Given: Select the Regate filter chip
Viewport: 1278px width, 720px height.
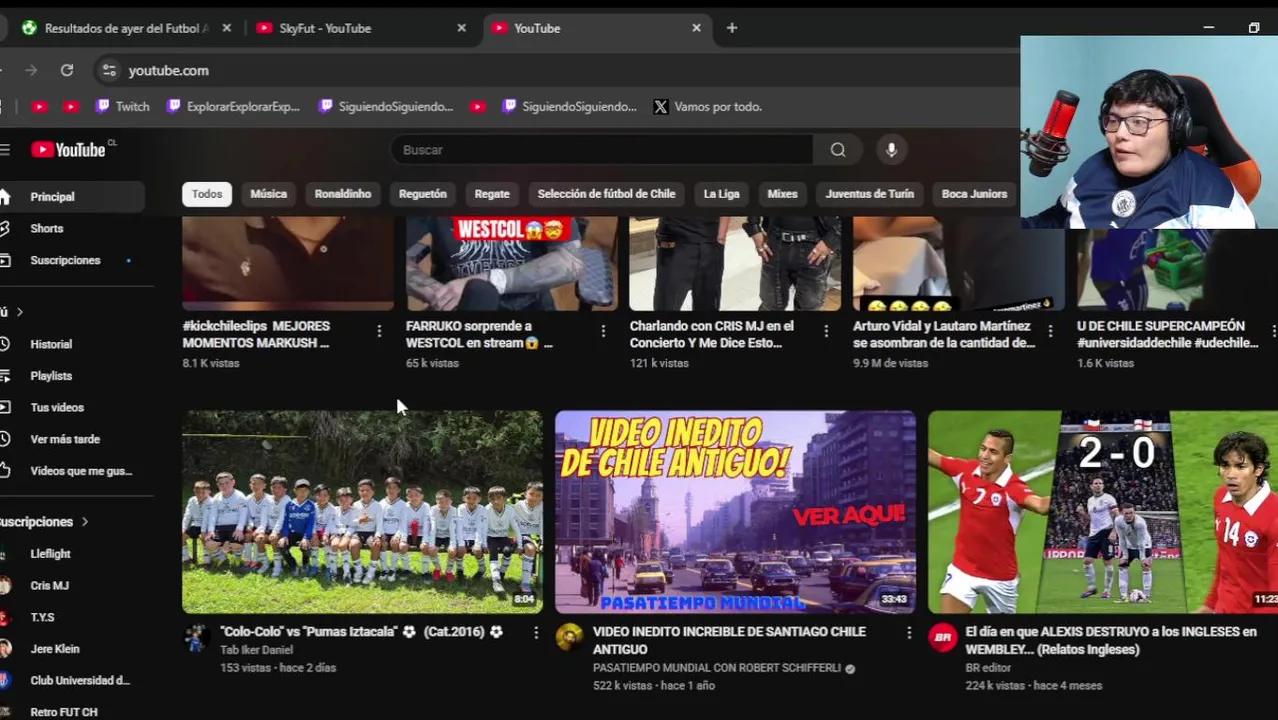Looking at the screenshot, I should coord(492,194).
